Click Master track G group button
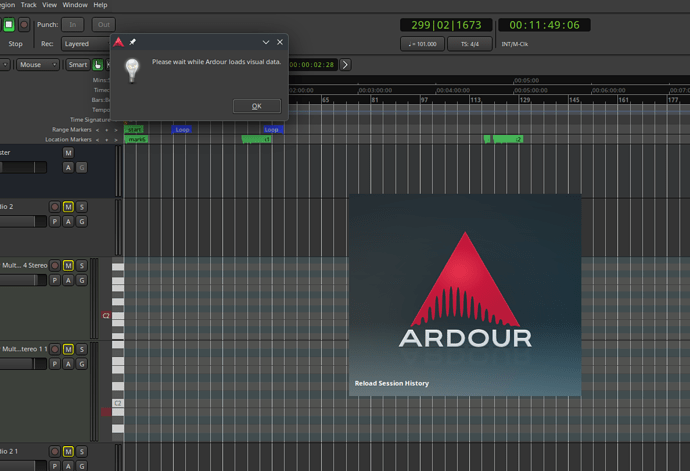 82,167
